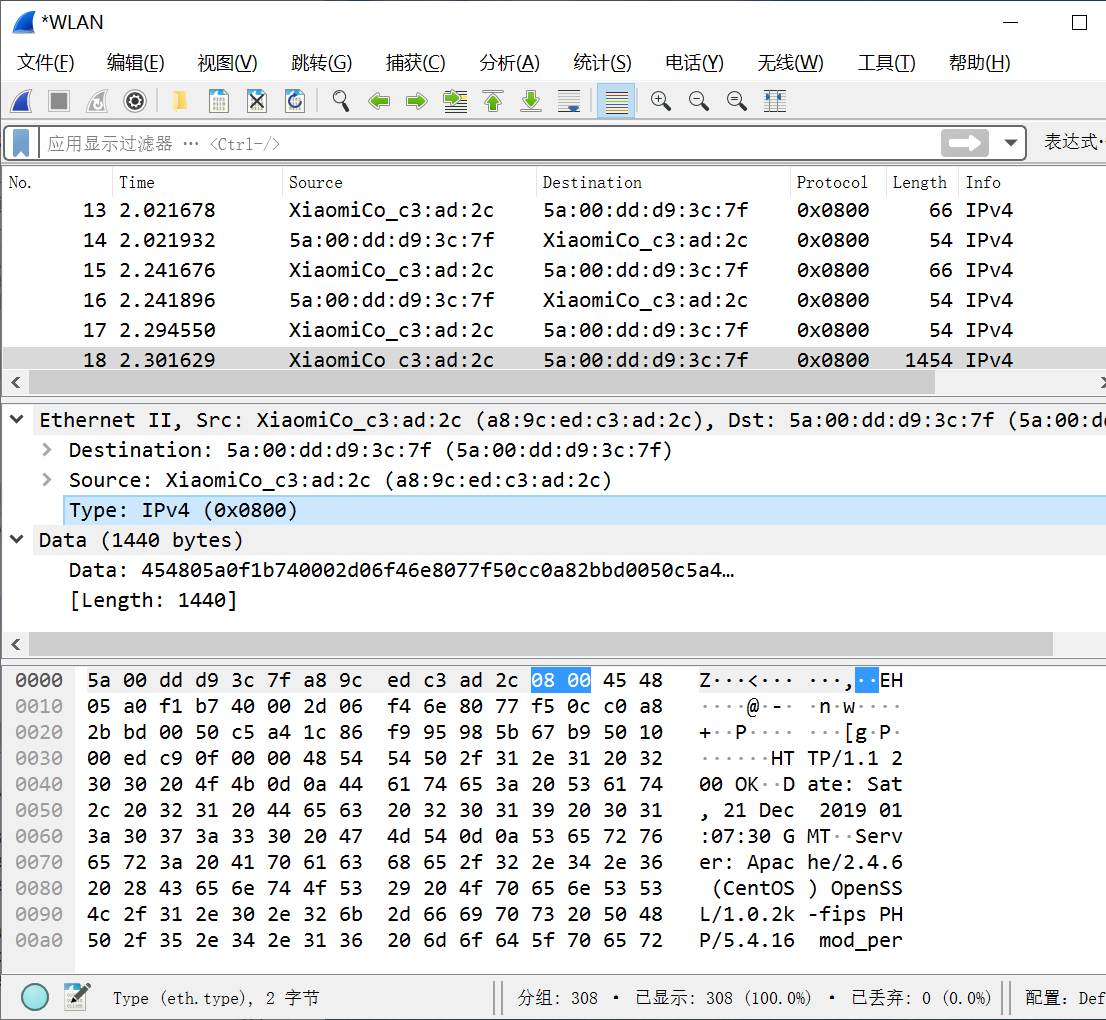Toggle auto-scroll during live capture
Image resolution: width=1106 pixels, height=1020 pixels.
[569, 101]
